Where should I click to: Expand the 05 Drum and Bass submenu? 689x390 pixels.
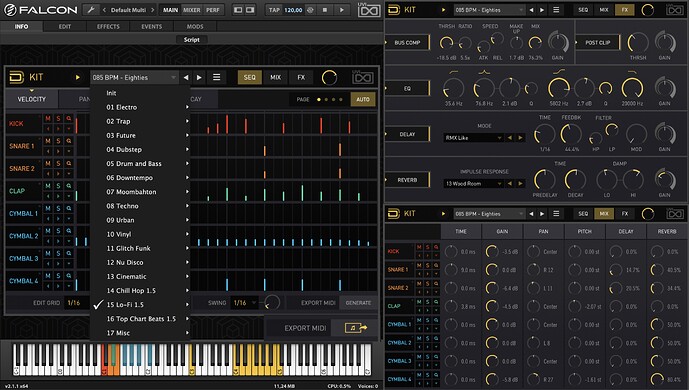[141, 163]
